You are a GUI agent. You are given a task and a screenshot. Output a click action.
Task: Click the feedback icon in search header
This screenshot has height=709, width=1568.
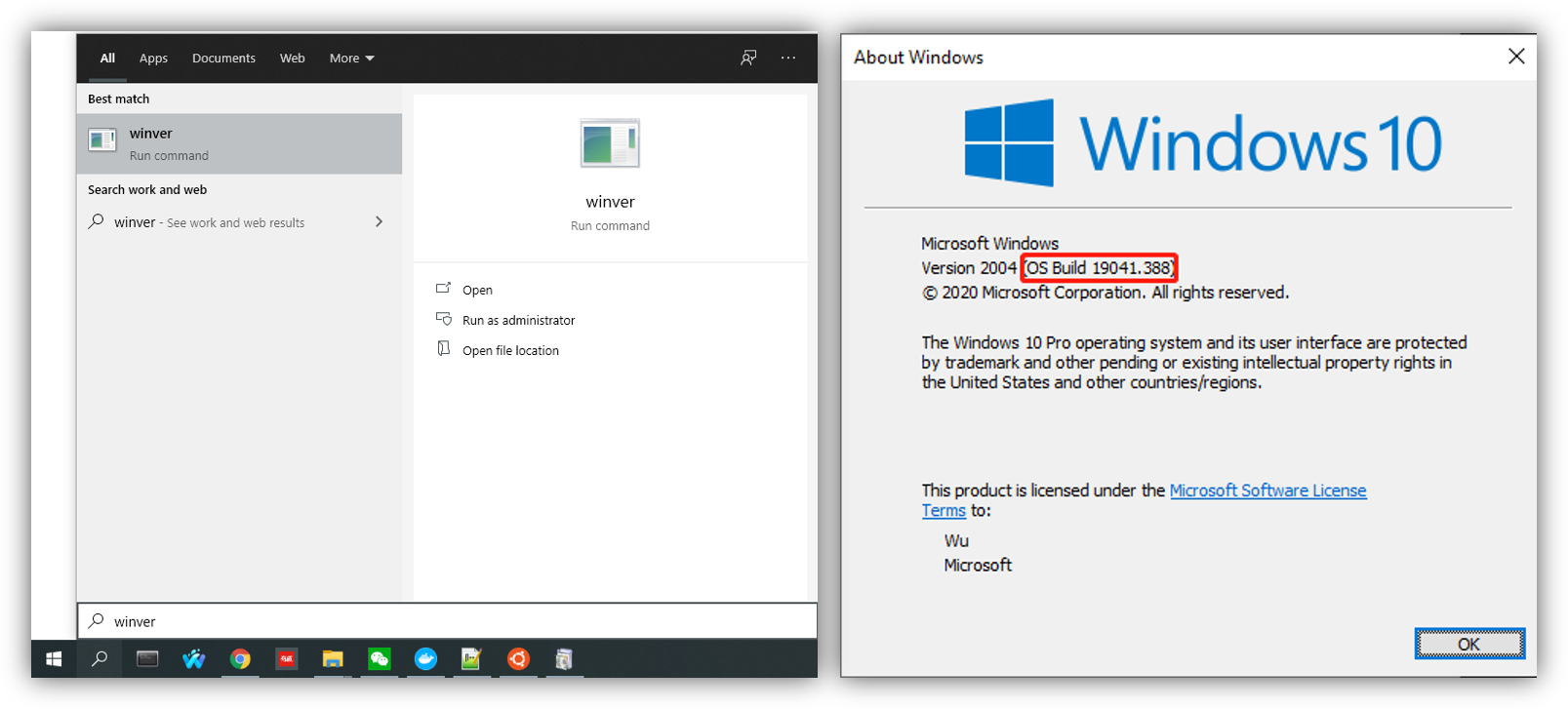coord(748,58)
